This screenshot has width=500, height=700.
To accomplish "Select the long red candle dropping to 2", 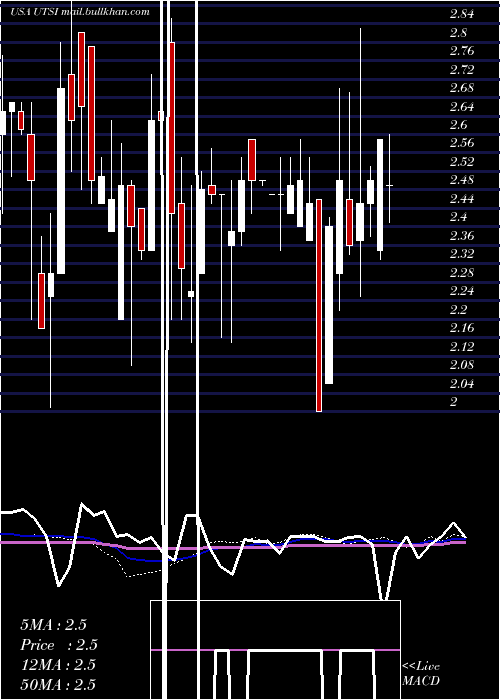I will pyautogui.click(x=319, y=305).
